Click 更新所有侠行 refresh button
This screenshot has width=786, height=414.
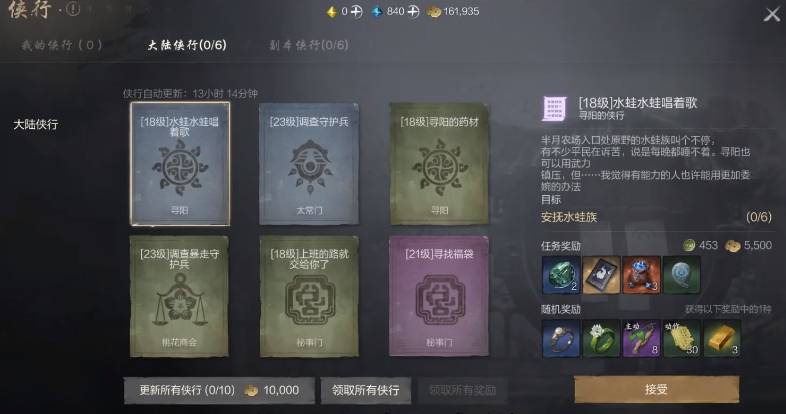coord(219,390)
